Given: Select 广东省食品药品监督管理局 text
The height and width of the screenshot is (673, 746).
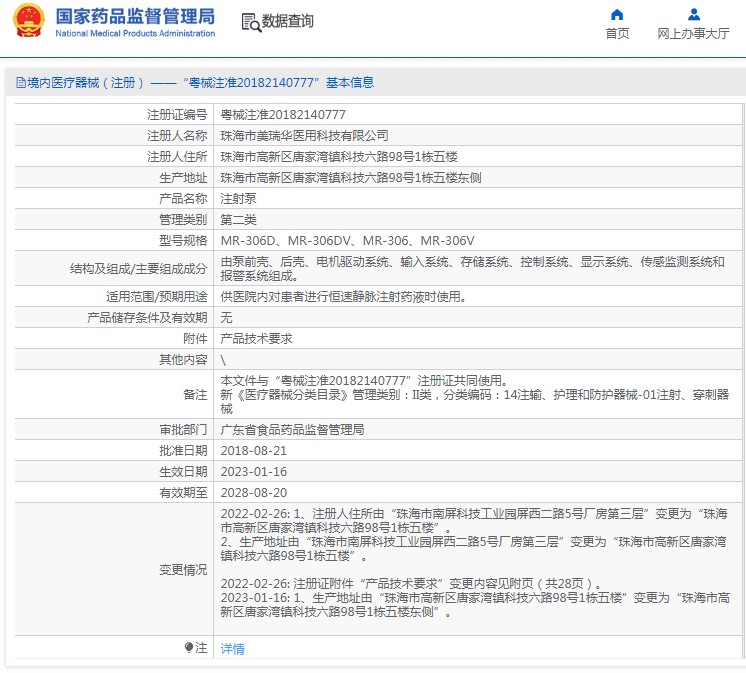Looking at the screenshot, I should coord(293,429).
